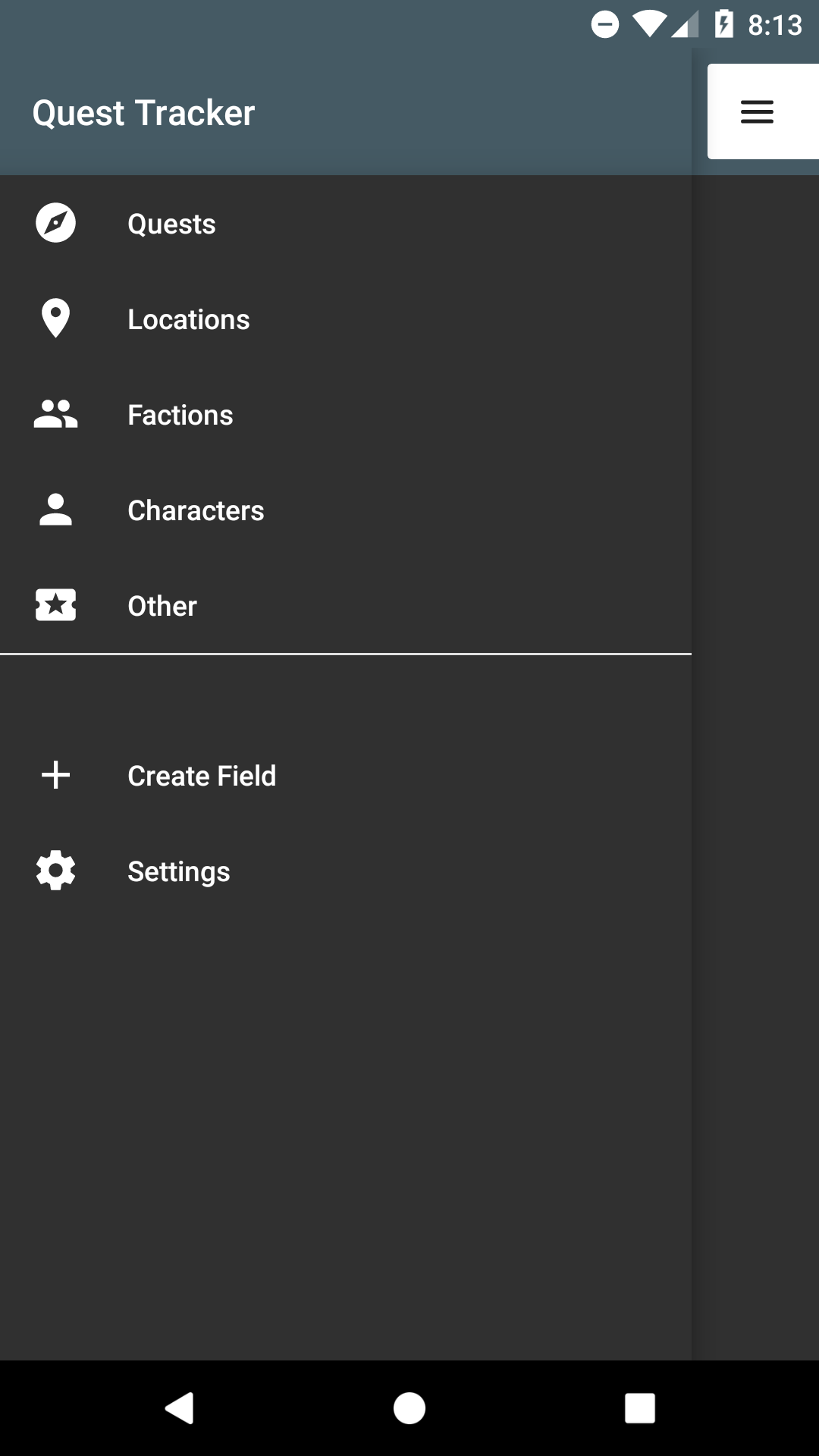
Task: Tap the Quest Tracker header title
Action: [x=143, y=113]
